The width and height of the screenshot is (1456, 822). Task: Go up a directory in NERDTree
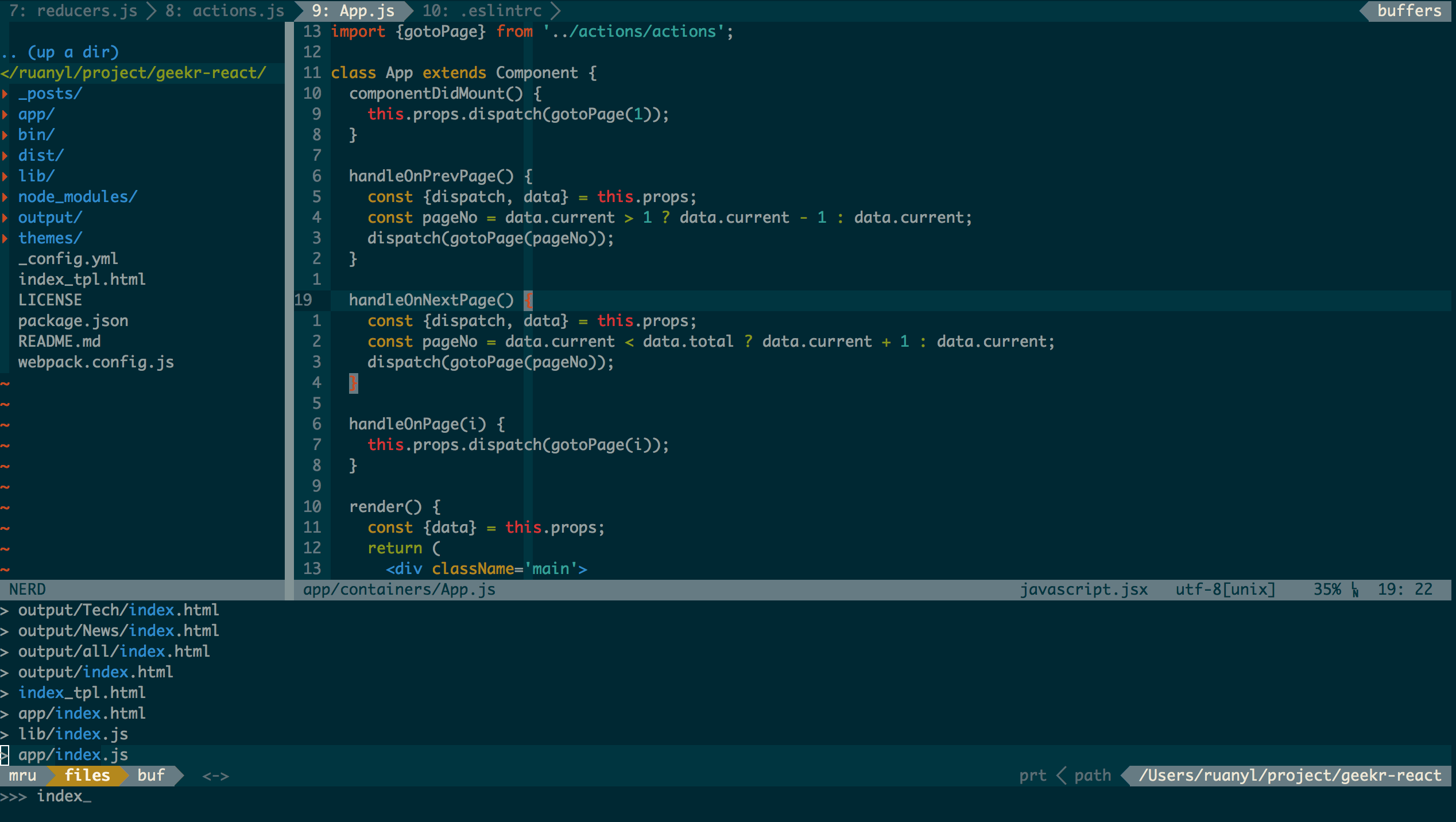[x=60, y=52]
